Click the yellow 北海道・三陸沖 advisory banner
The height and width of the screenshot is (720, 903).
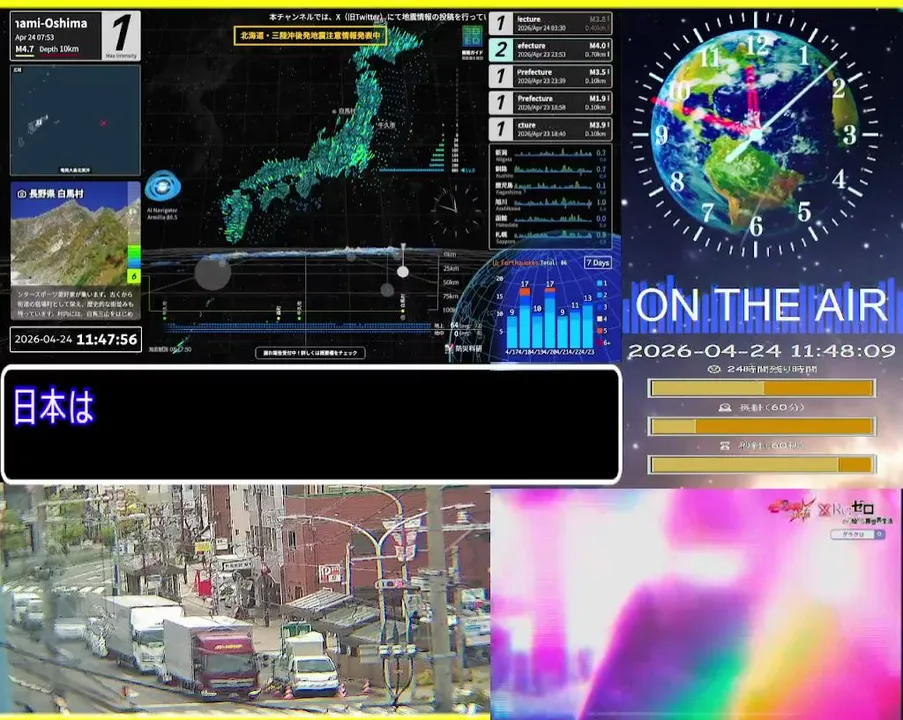pyautogui.click(x=310, y=36)
